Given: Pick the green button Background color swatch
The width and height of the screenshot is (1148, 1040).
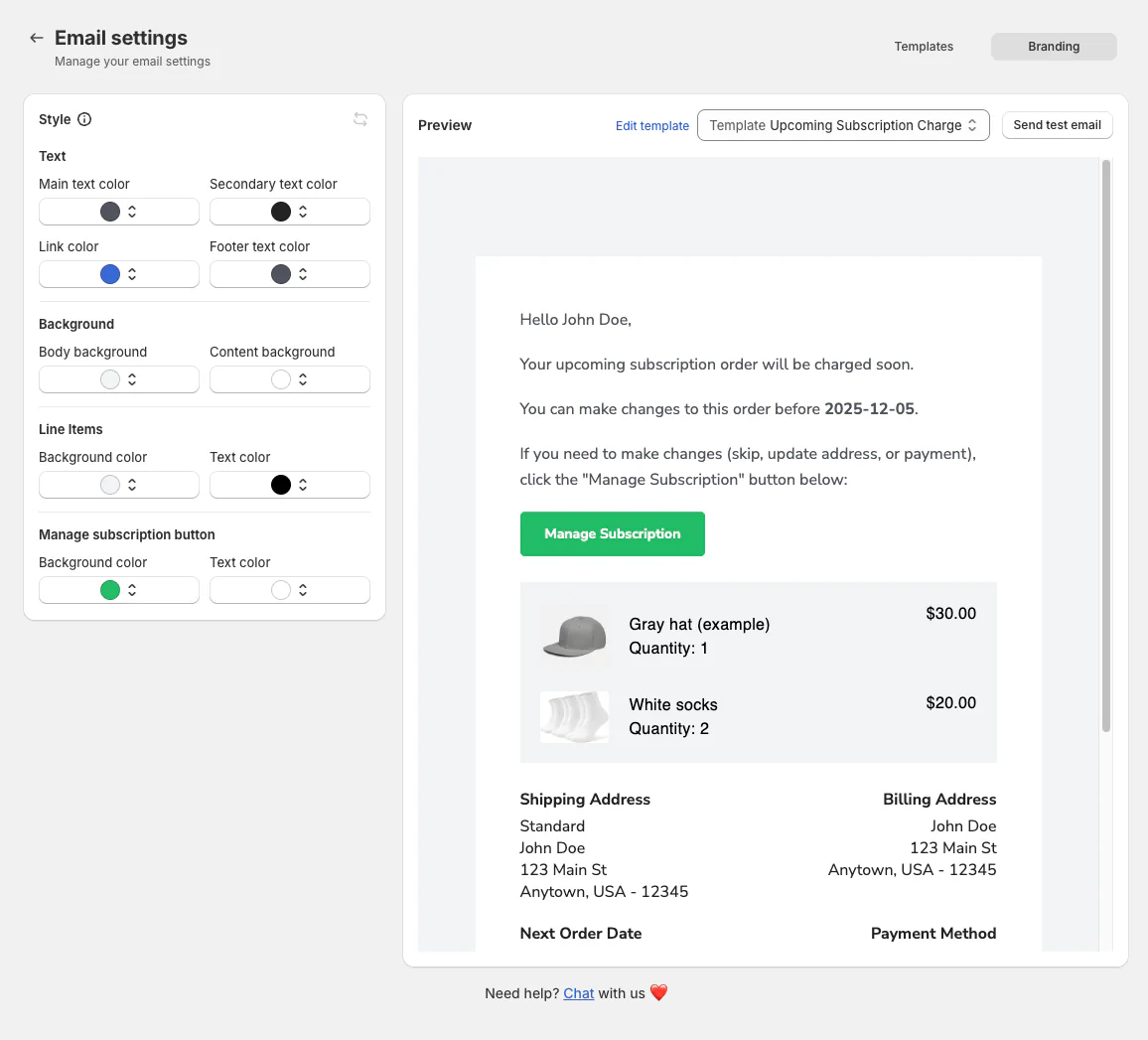Looking at the screenshot, I should coord(110,590).
